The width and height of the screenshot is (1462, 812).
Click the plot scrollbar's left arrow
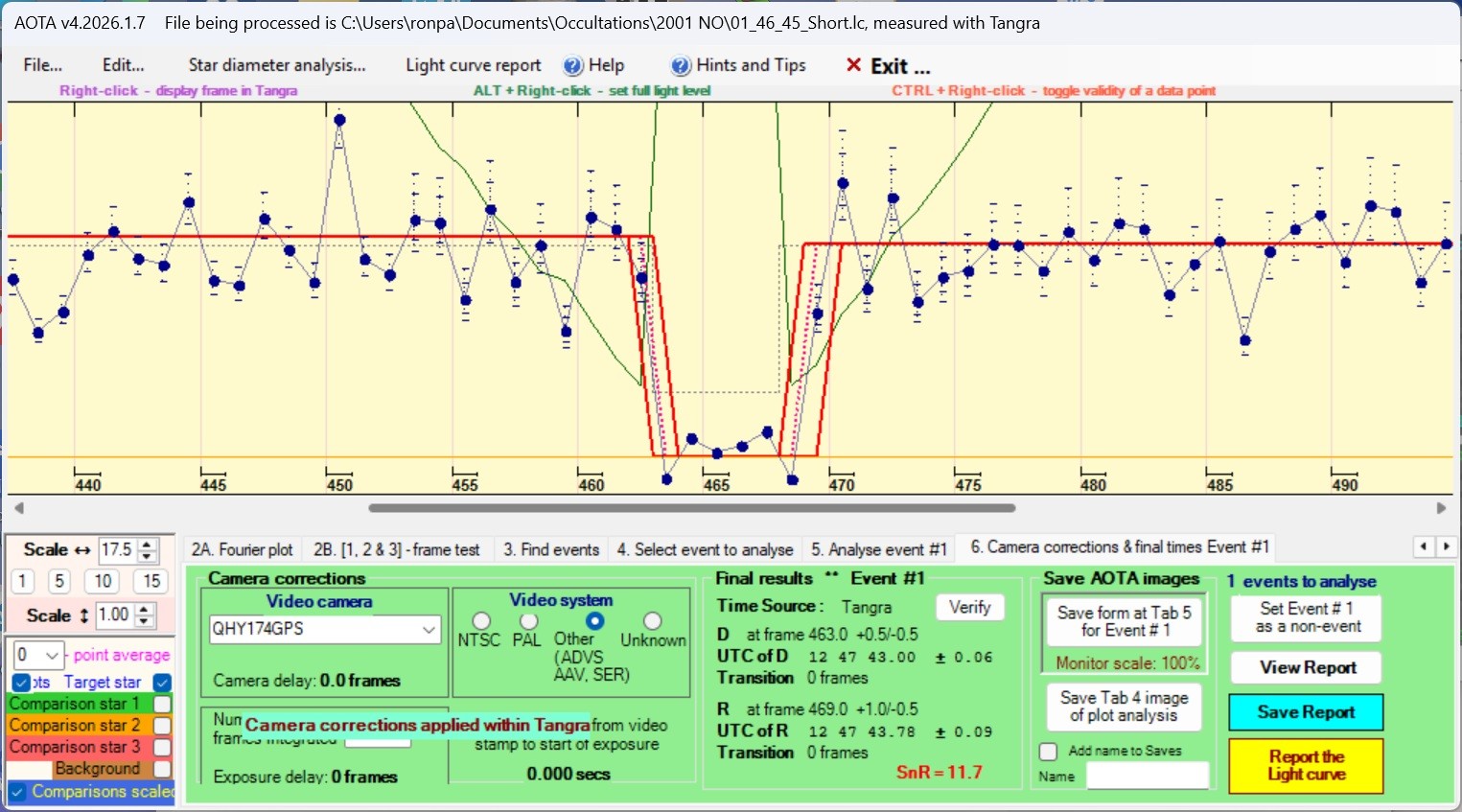(18, 508)
